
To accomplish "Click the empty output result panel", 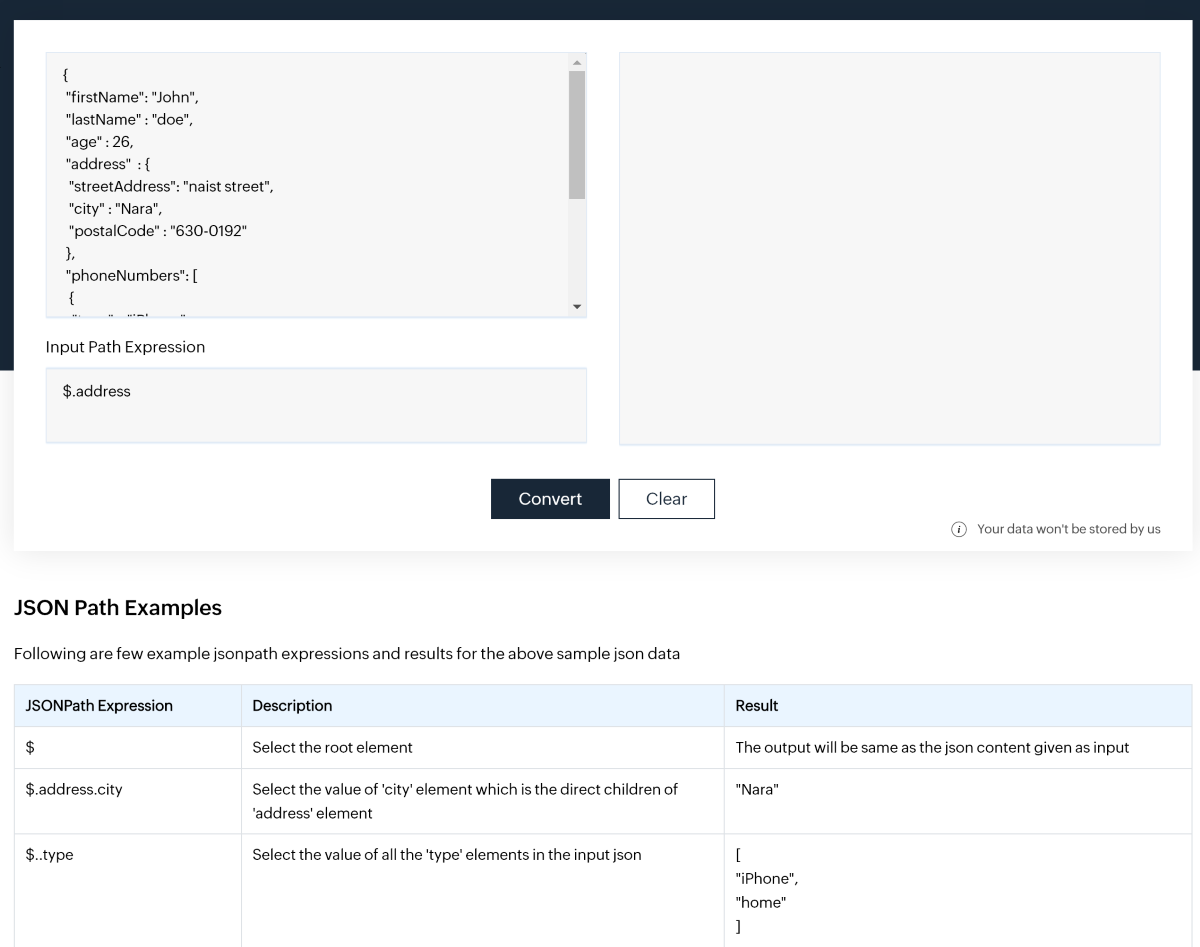I will click(889, 248).
